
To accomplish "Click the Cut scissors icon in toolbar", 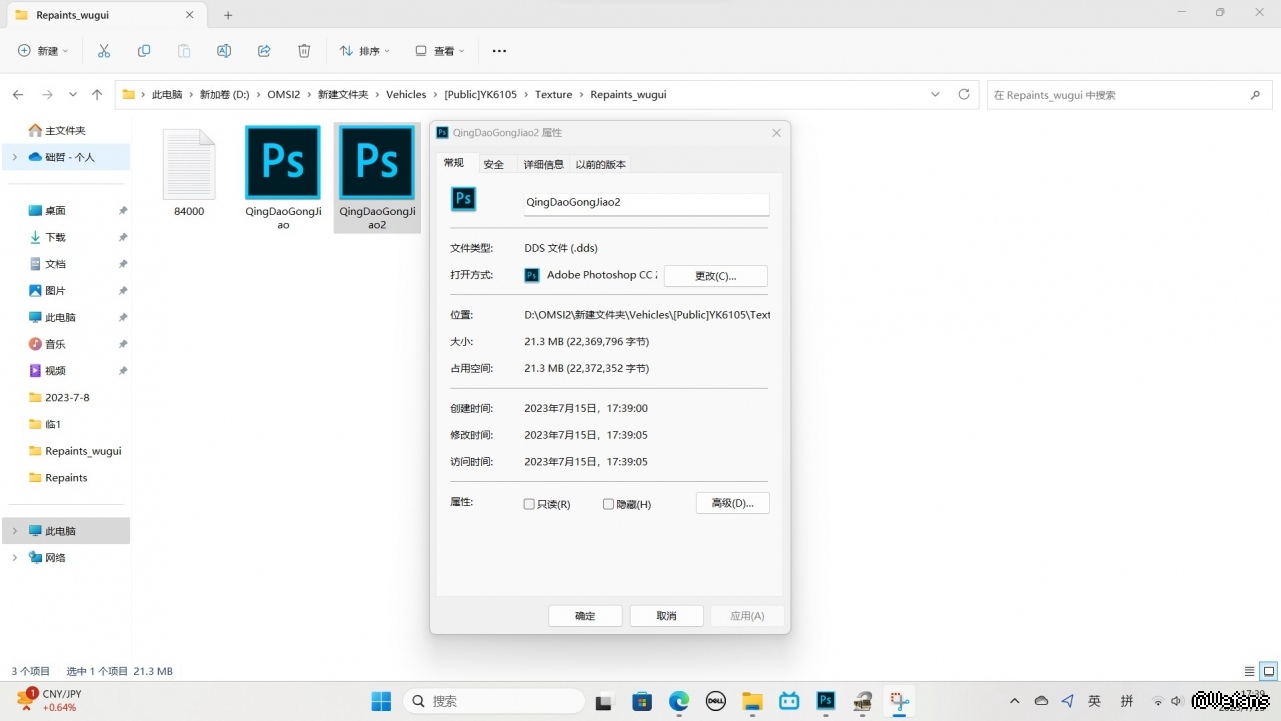I will 104,51.
